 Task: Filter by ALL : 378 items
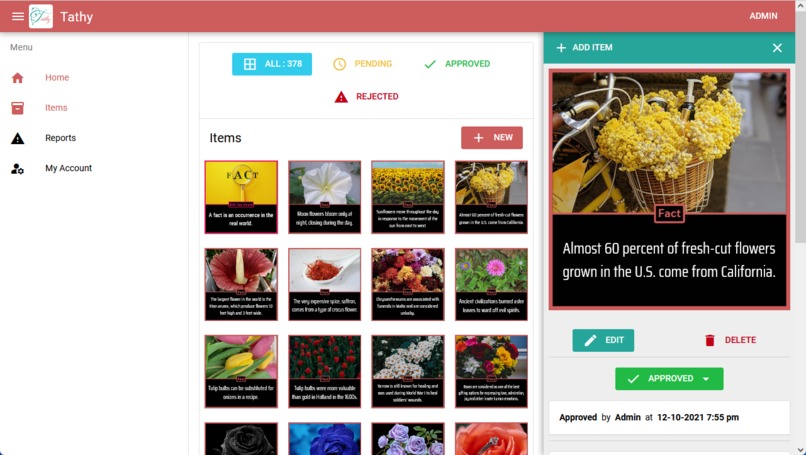[x=272, y=64]
